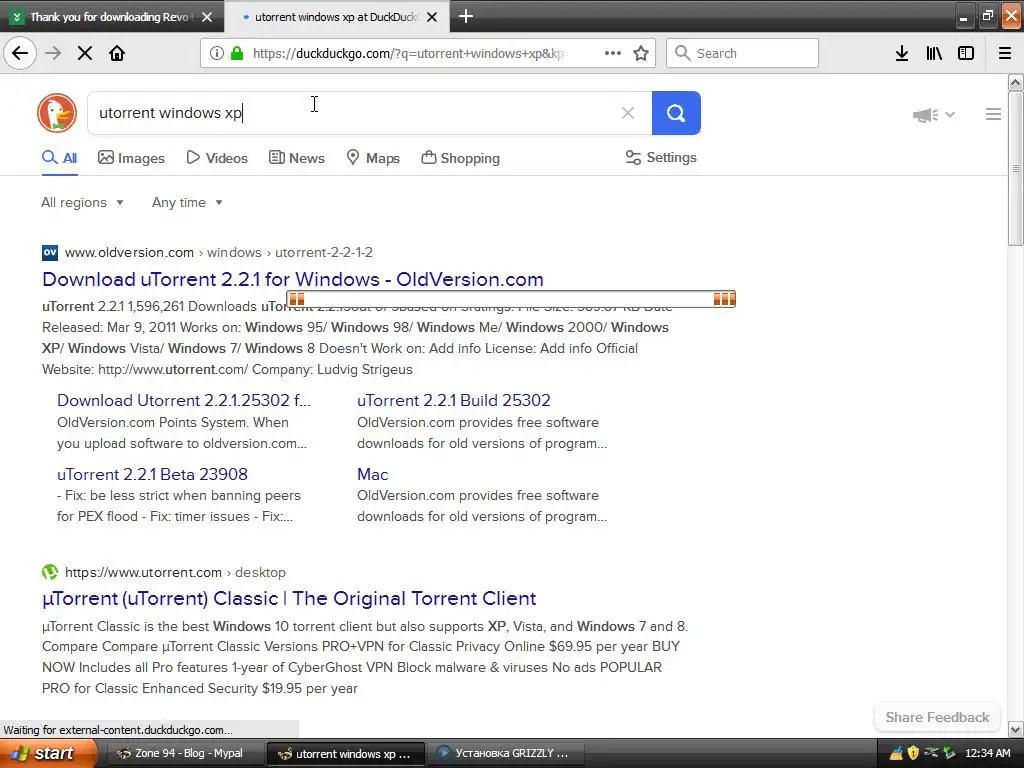Open the Firefox hamburger menu
Screen dimensions: 1024x768
1005,53
